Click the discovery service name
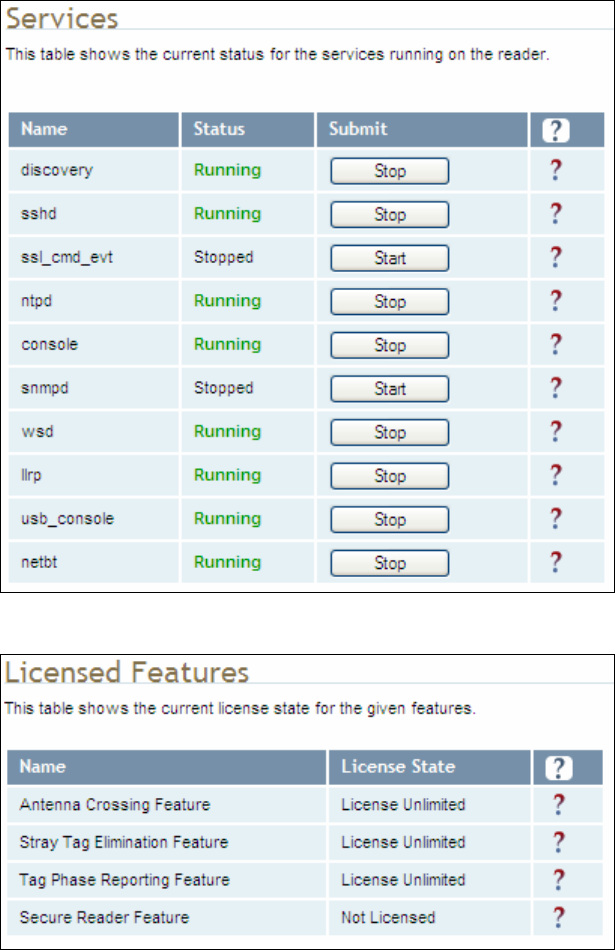Image resolution: width=615 pixels, height=950 pixels. coord(57,170)
